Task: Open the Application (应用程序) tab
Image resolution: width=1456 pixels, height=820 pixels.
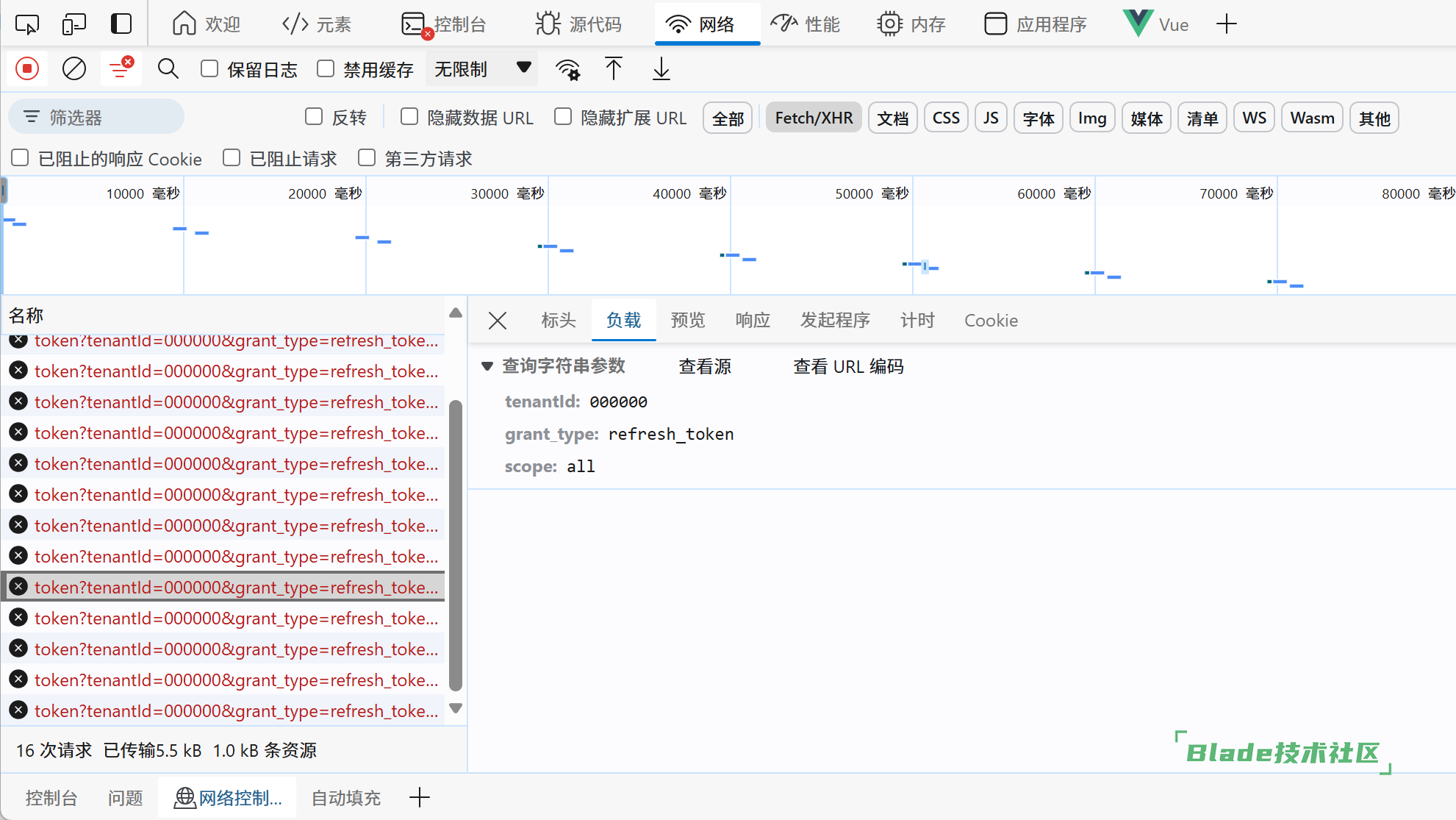Action: pos(1036,24)
